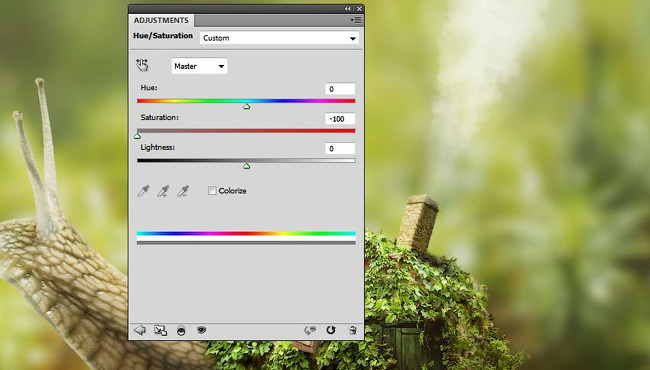
Task: Click the Hue slider handle
Action: pos(247,106)
